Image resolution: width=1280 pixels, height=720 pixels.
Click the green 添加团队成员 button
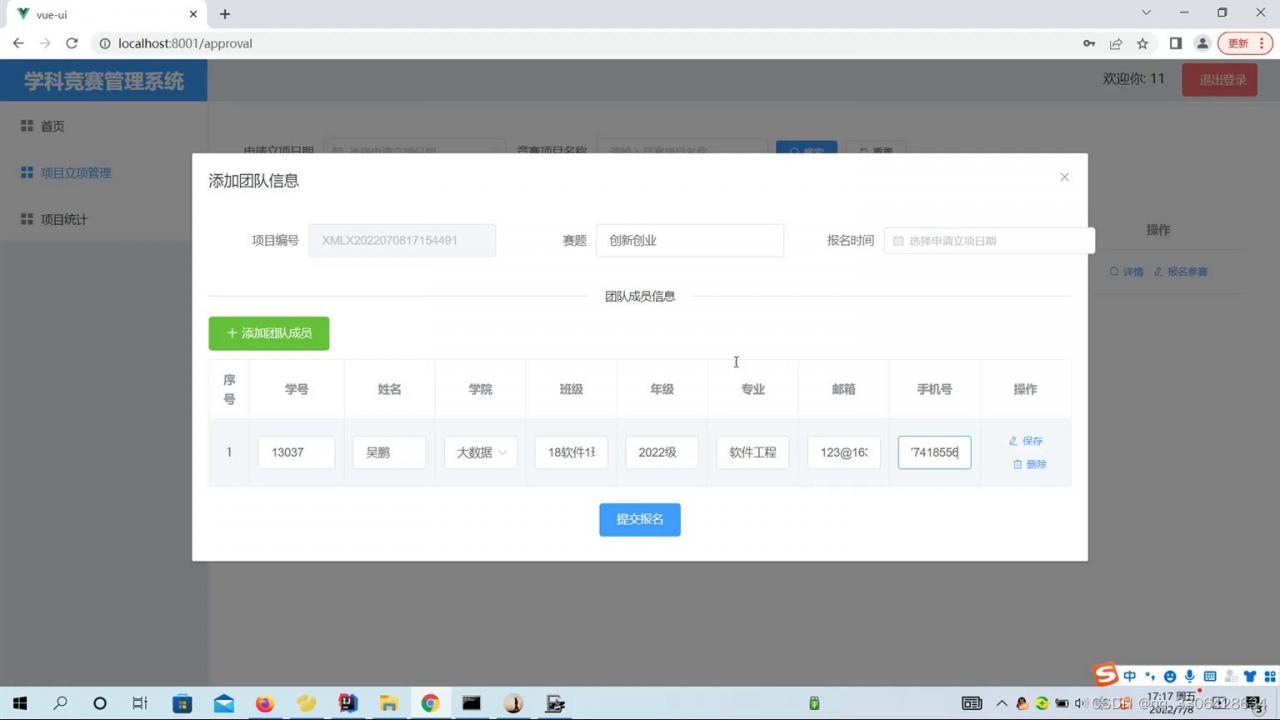pos(269,333)
